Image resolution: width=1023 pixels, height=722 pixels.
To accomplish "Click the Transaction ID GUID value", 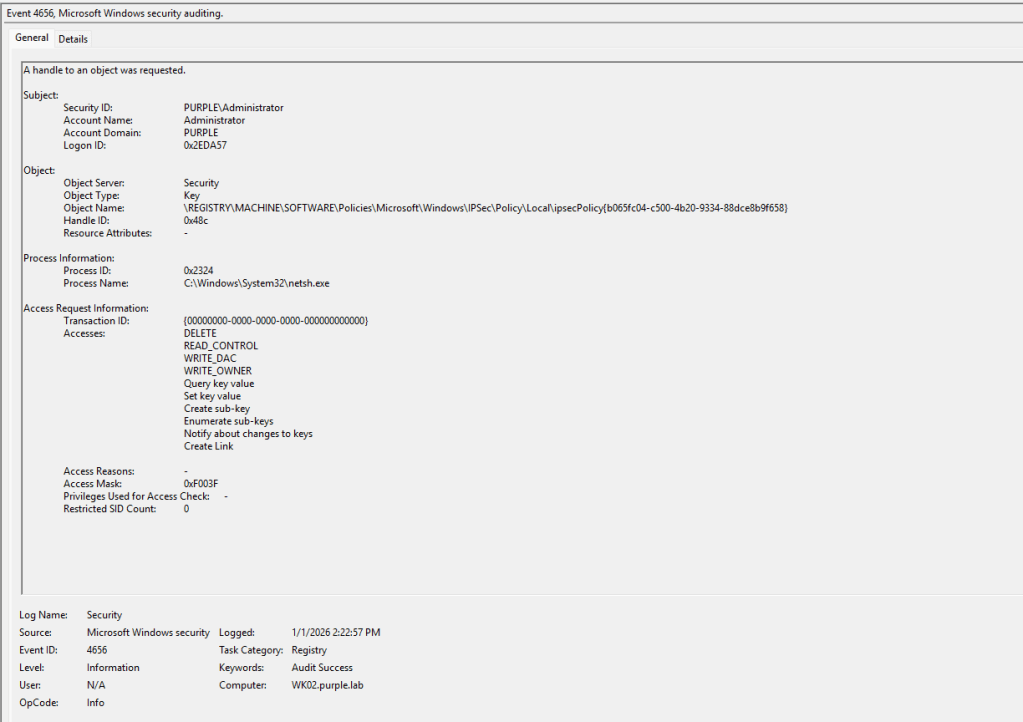I will [276, 321].
